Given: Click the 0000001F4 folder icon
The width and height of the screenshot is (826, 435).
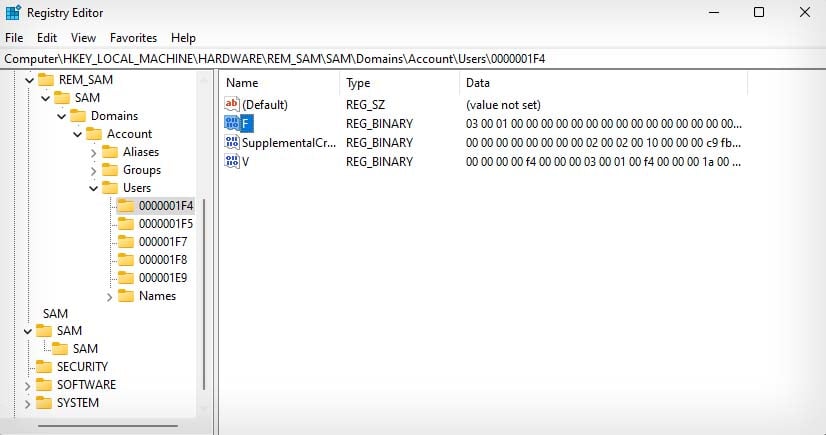Looking at the screenshot, I should tap(126, 206).
